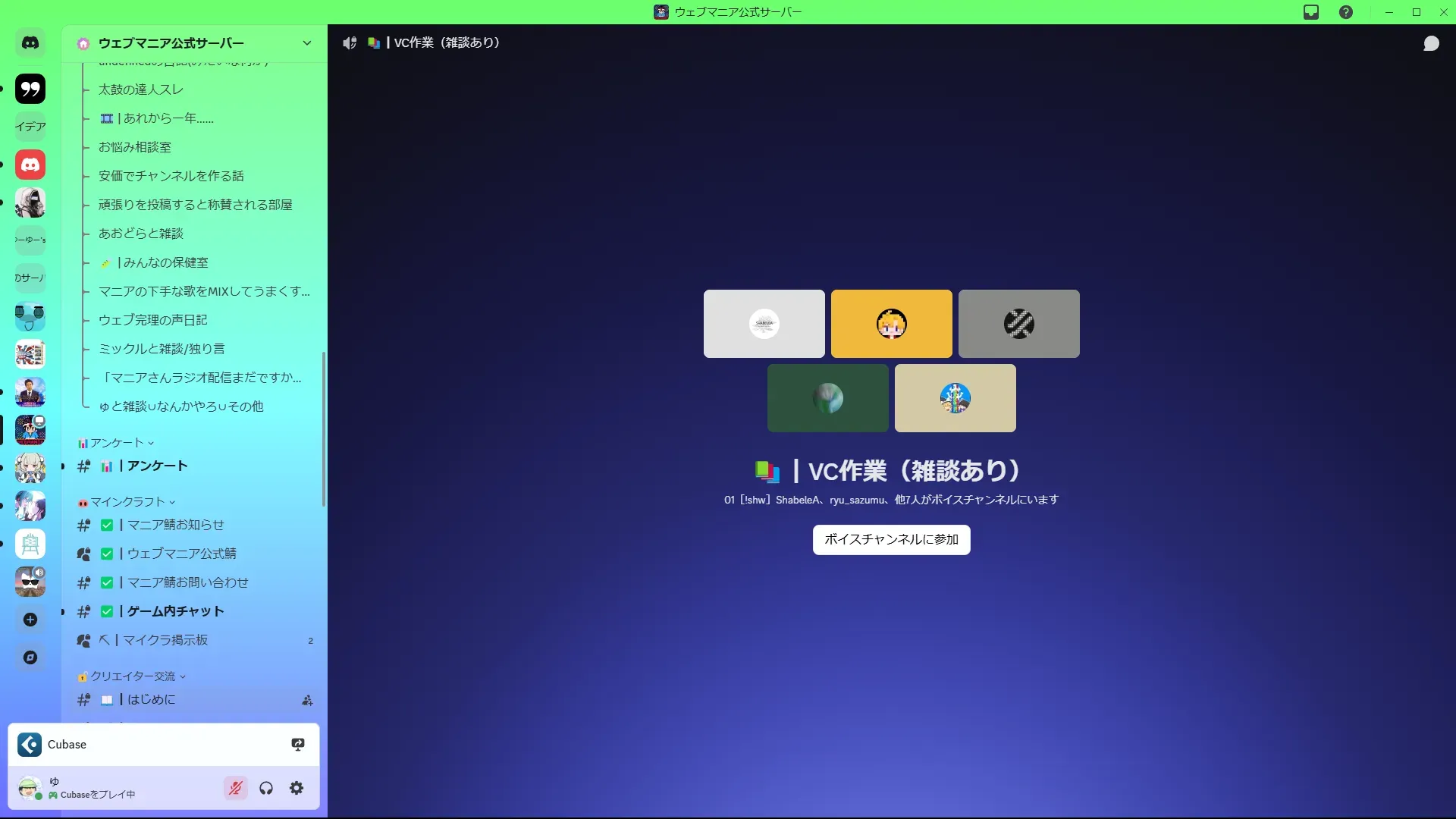1456x819 pixels.
Task: Click the Cubase screen share icon
Action: click(x=298, y=745)
